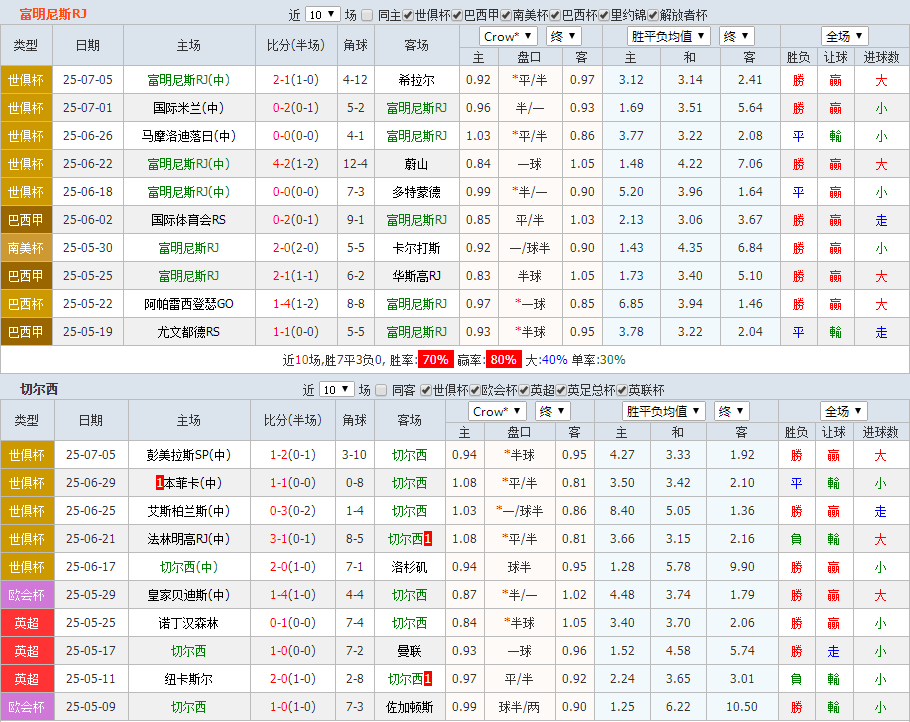Viewport: 910px width, 722px height.
Task: Click the 南美杯 badge on the 25-05-30 row
Action: point(26,248)
